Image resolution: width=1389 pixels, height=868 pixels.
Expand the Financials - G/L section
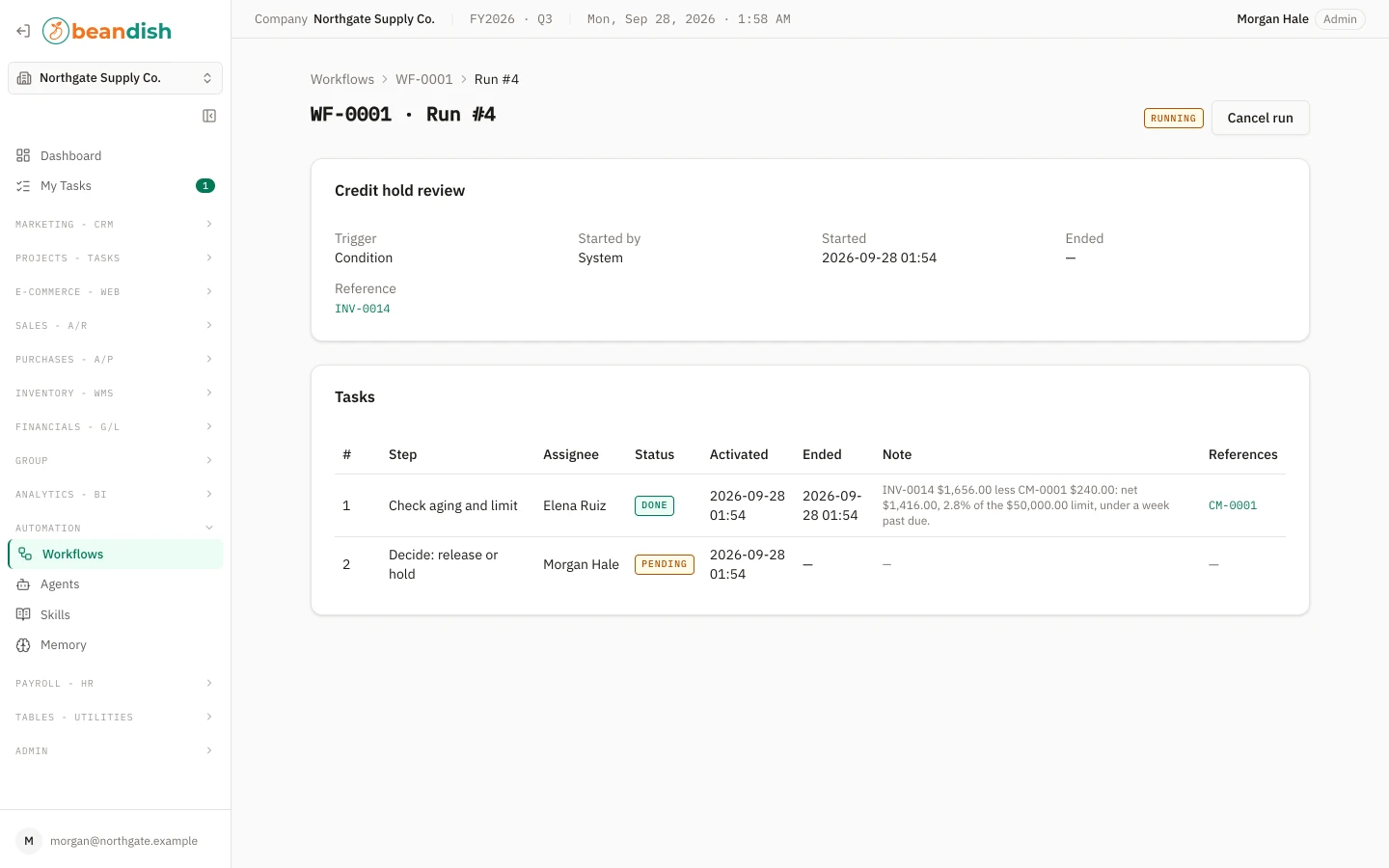[115, 426]
